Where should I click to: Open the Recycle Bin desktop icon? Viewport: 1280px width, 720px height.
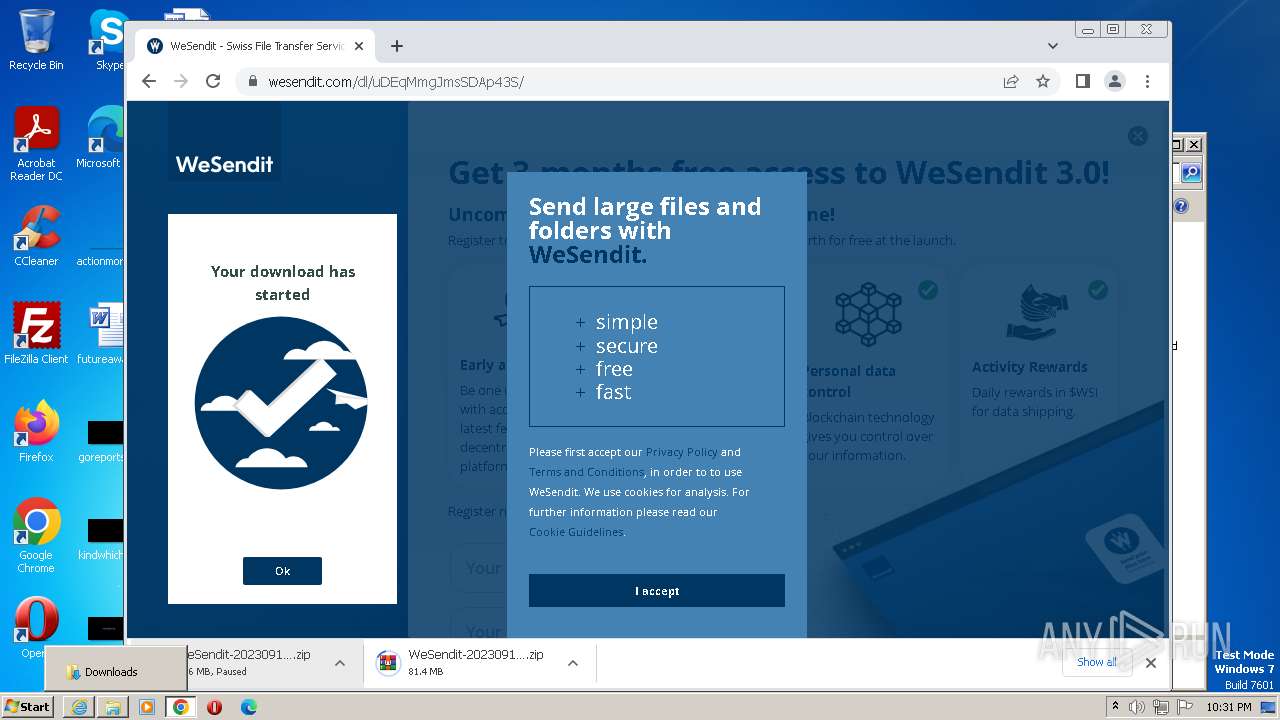[36, 40]
